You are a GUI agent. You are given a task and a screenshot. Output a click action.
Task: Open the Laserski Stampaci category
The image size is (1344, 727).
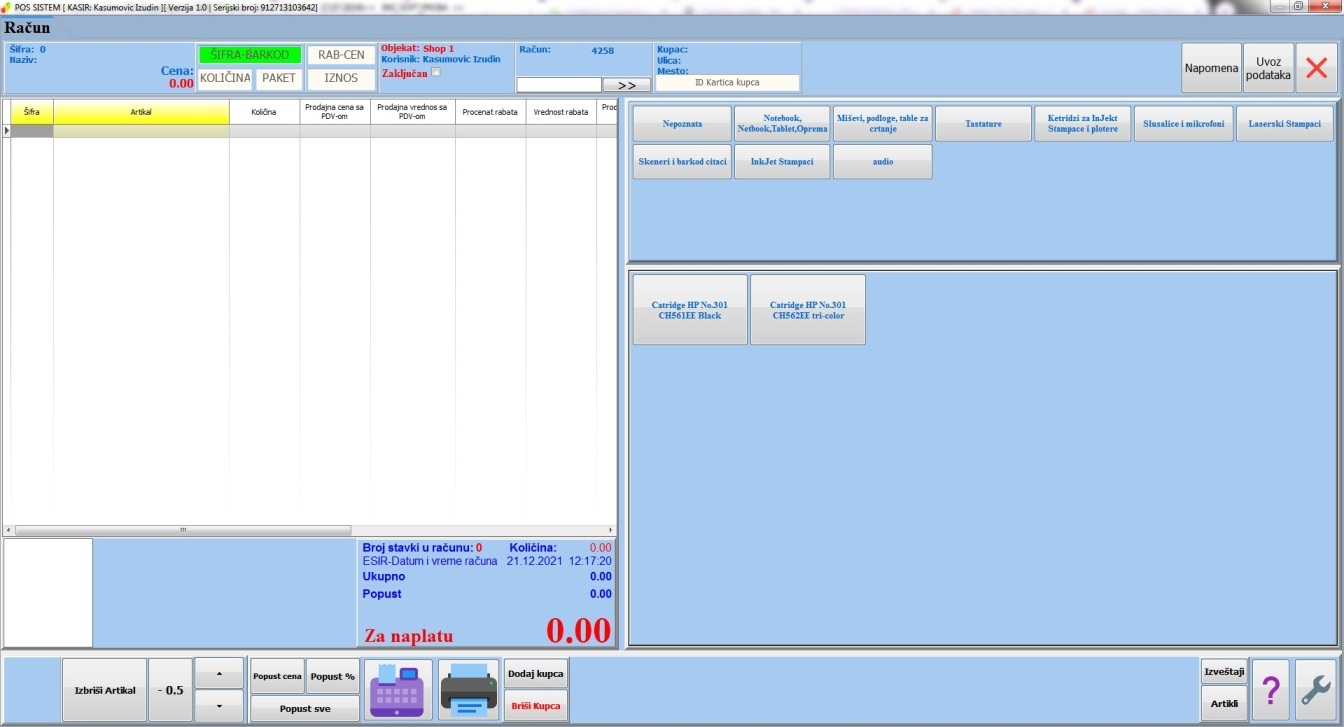(1284, 124)
